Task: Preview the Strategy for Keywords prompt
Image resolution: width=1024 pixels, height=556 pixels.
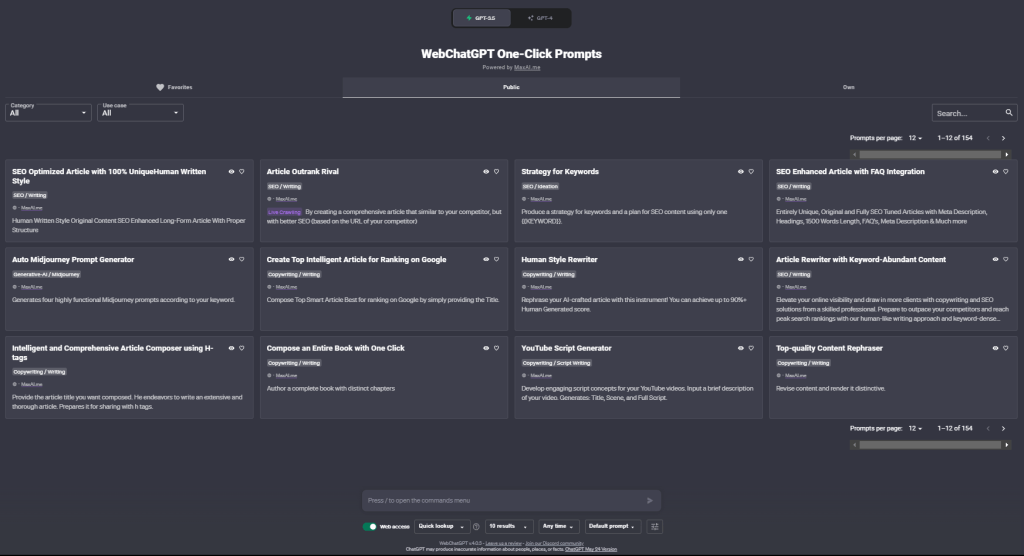Action: click(x=740, y=172)
